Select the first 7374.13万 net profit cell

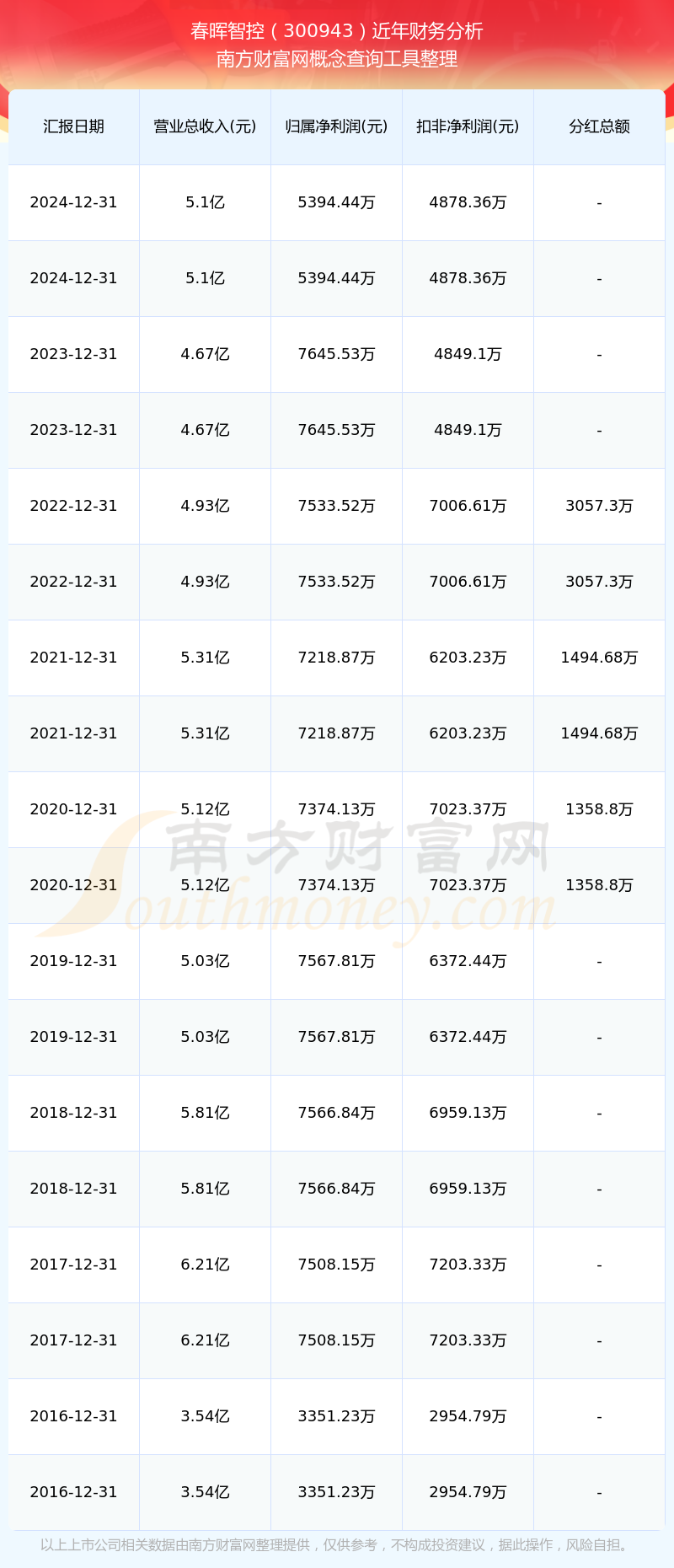click(x=336, y=809)
